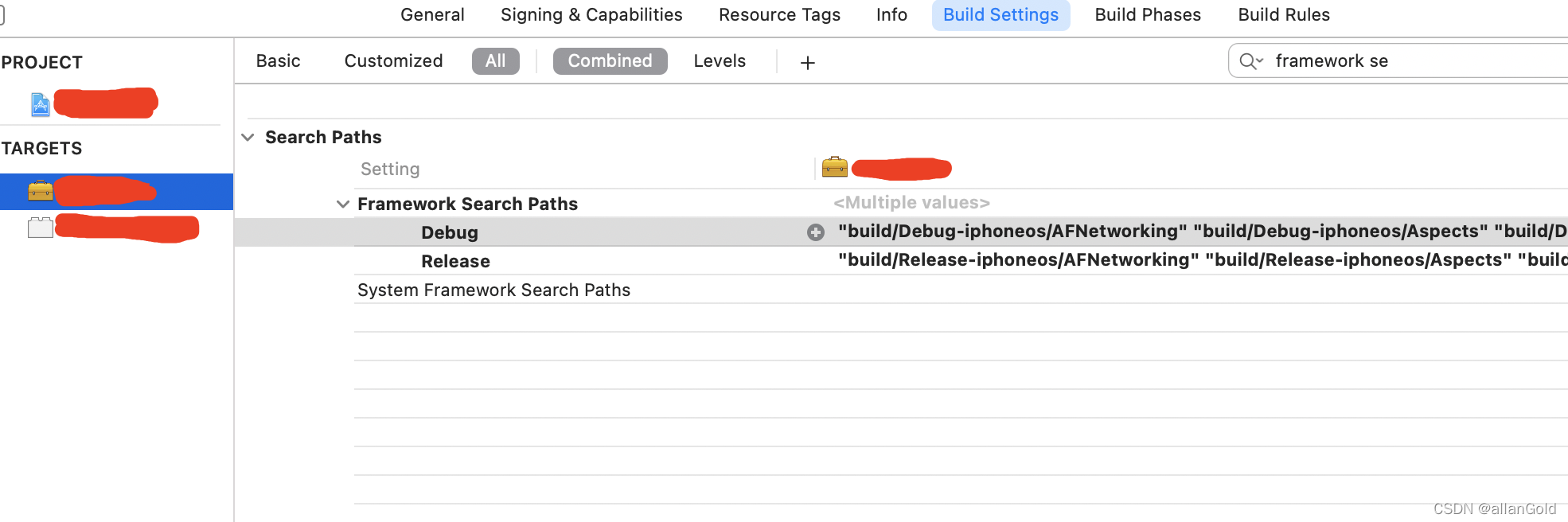Image resolution: width=1568 pixels, height=522 pixels.
Task: Select the Release configuration row
Action: coord(961,261)
